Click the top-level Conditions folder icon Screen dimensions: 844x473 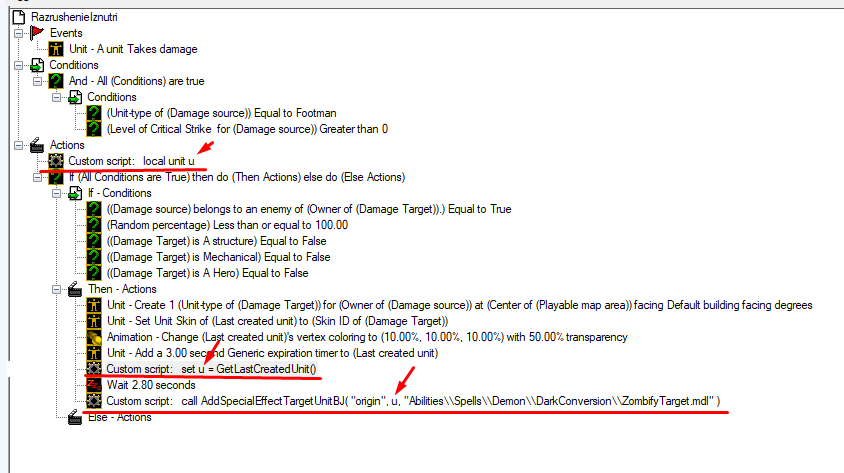click(x=37, y=65)
